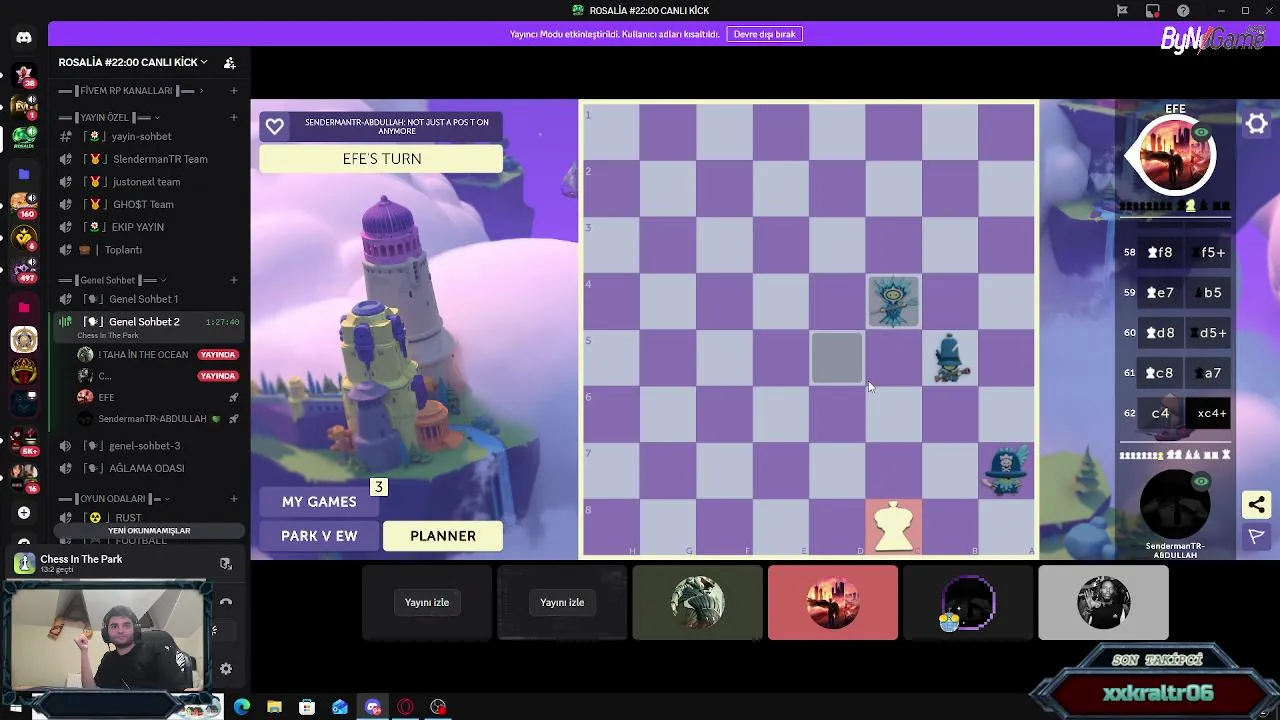Click the first Yayını izle button
The width and height of the screenshot is (1280, 720).
427,602
